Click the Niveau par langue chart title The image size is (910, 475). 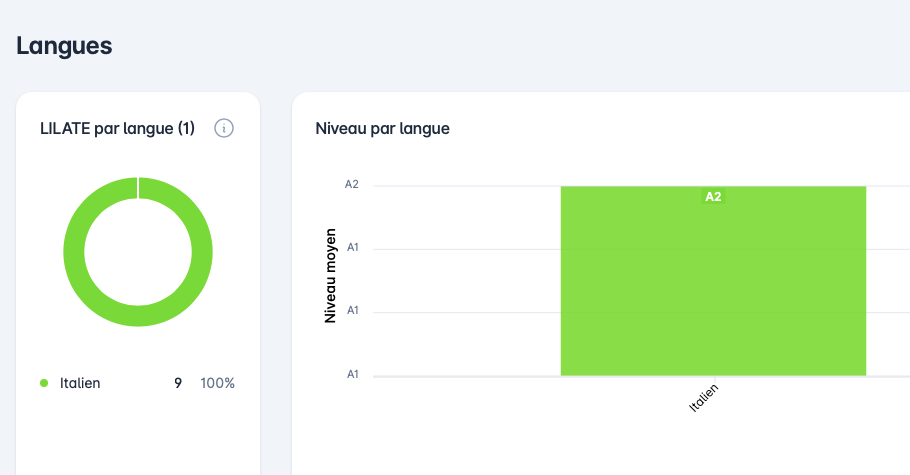click(x=382, y=128)
